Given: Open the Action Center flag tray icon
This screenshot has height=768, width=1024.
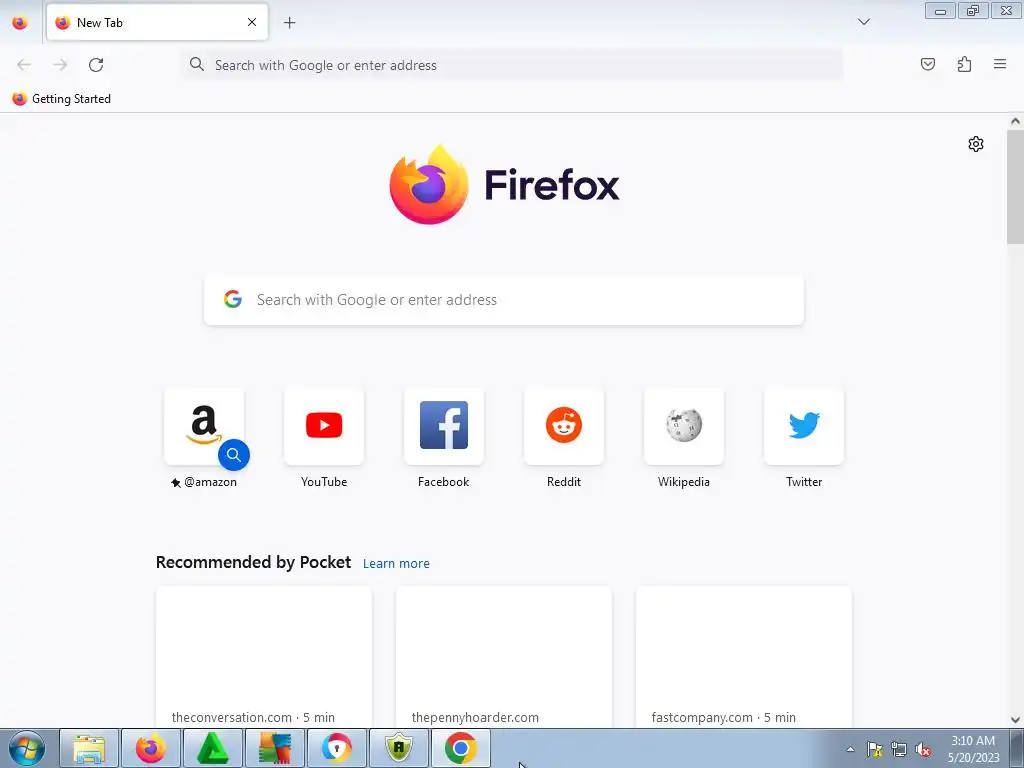Looking at the screenshot, I should tap(875, 750).
